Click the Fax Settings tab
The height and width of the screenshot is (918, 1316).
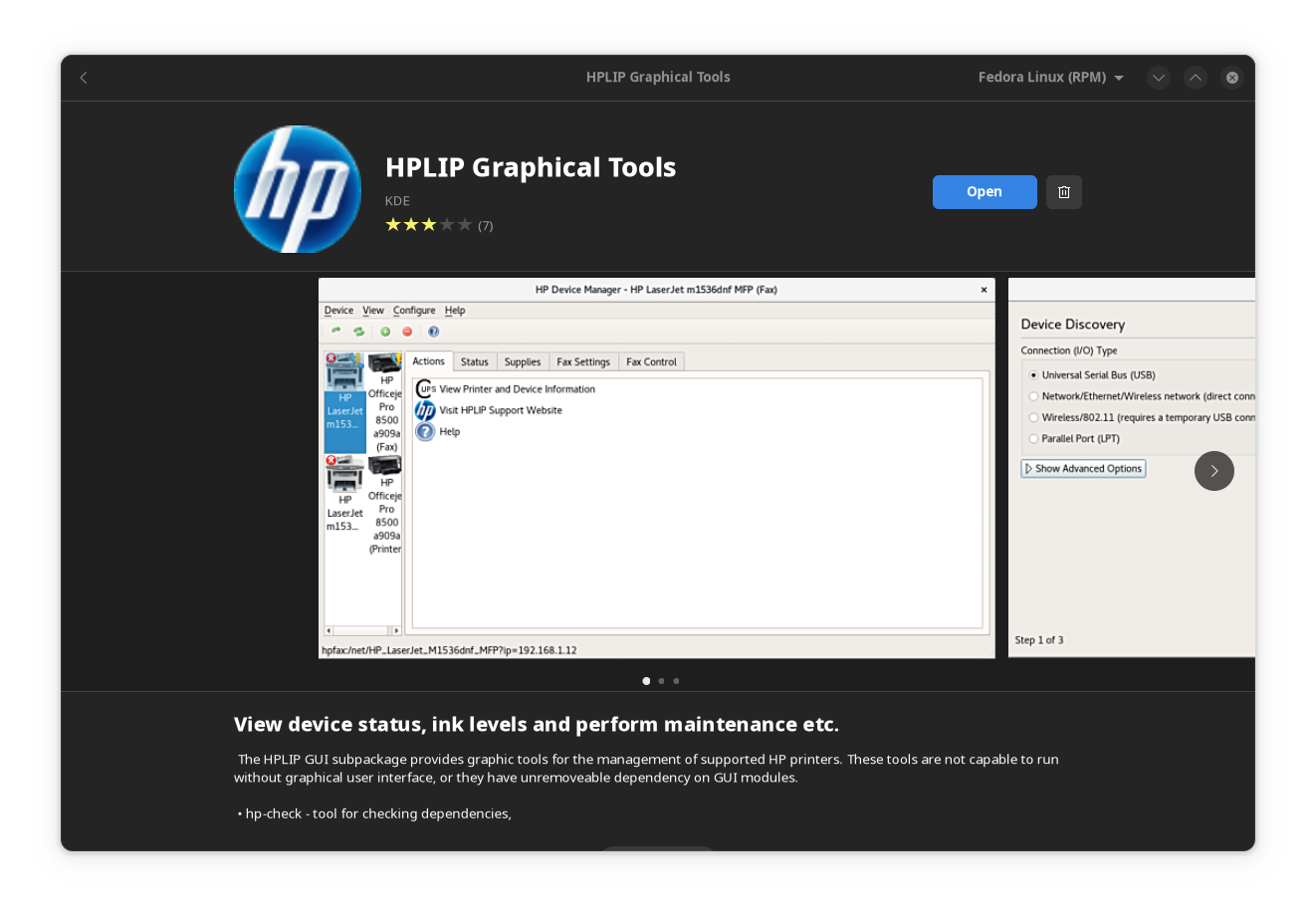(x=583, y=362)
